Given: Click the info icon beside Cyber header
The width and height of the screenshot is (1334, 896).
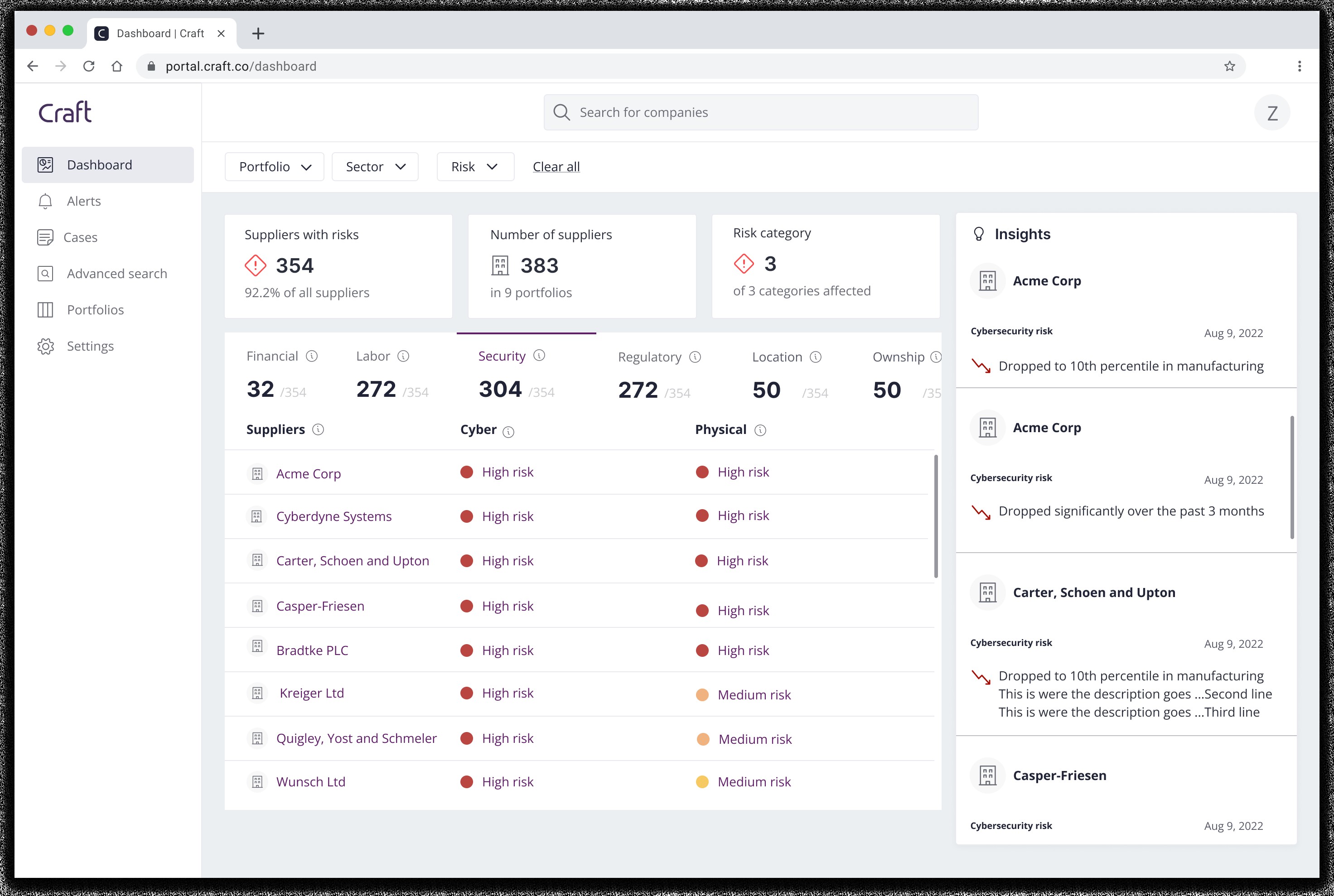Looking at the screenshot, I should click(x=508, y=432).
